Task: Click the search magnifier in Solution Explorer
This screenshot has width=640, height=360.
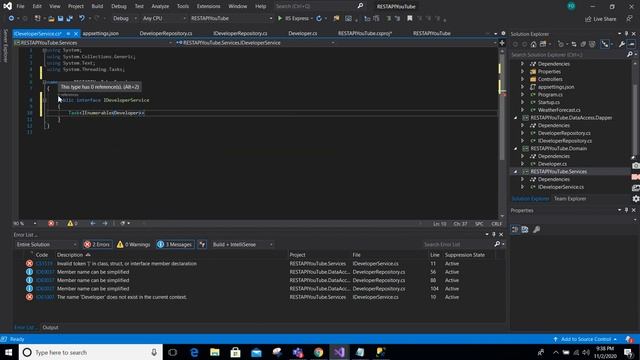Action: pos(629,54)
